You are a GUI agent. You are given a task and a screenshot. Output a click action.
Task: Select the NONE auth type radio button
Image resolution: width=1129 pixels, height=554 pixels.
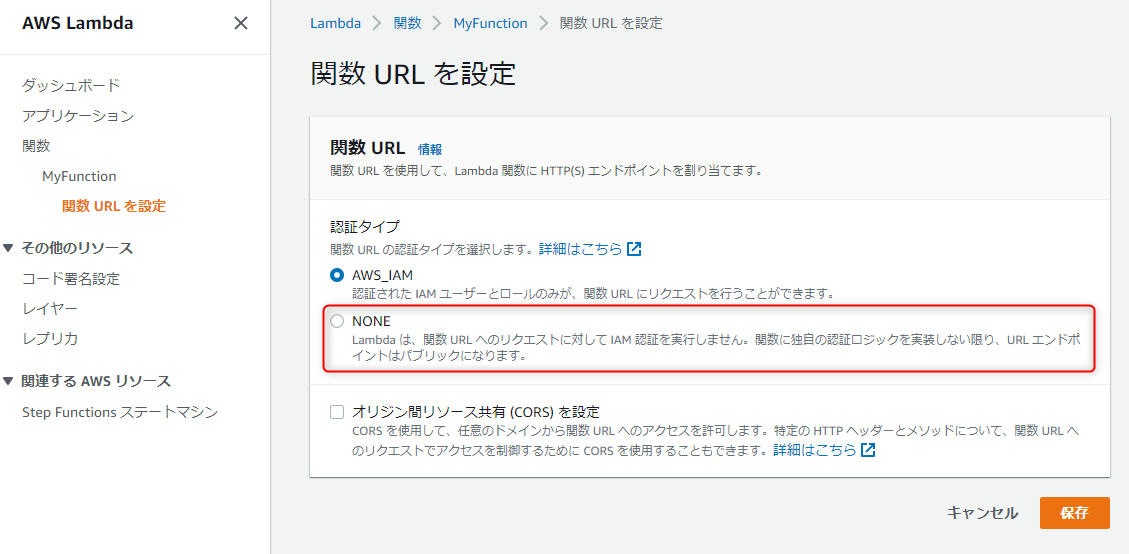click(337, 321)
